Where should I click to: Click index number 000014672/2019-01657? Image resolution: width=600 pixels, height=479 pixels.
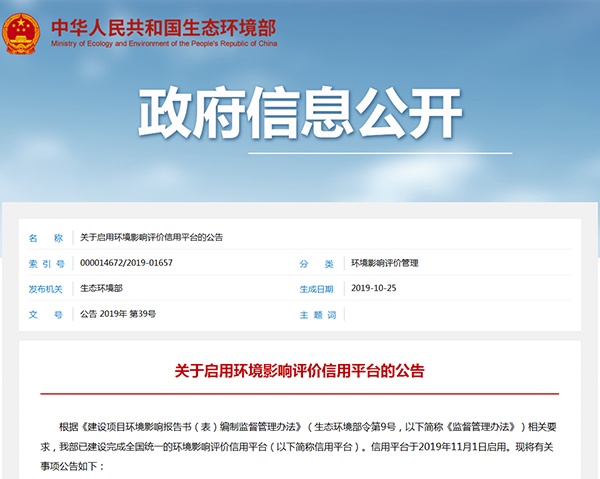126,264
